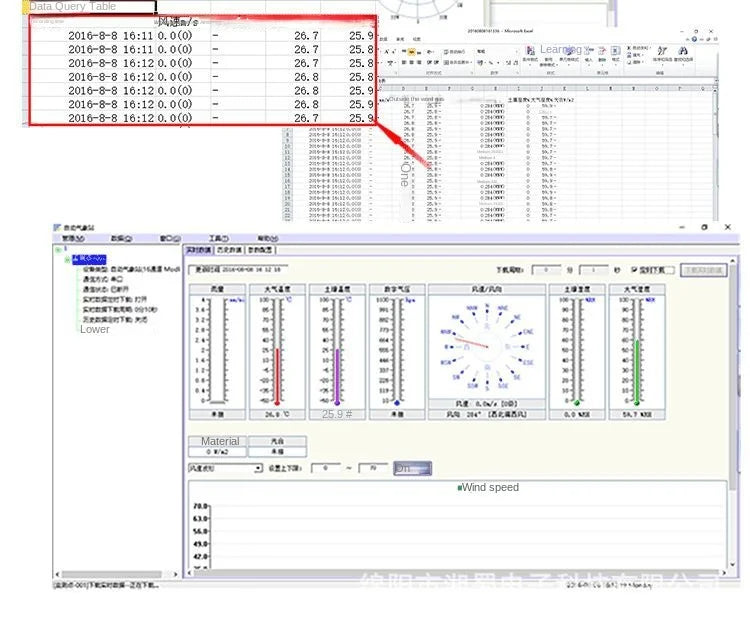Screen dimensions: 750x623
Task: Collapse the root node in station tree
Action: pyautogui.click(x=58, y=249)
